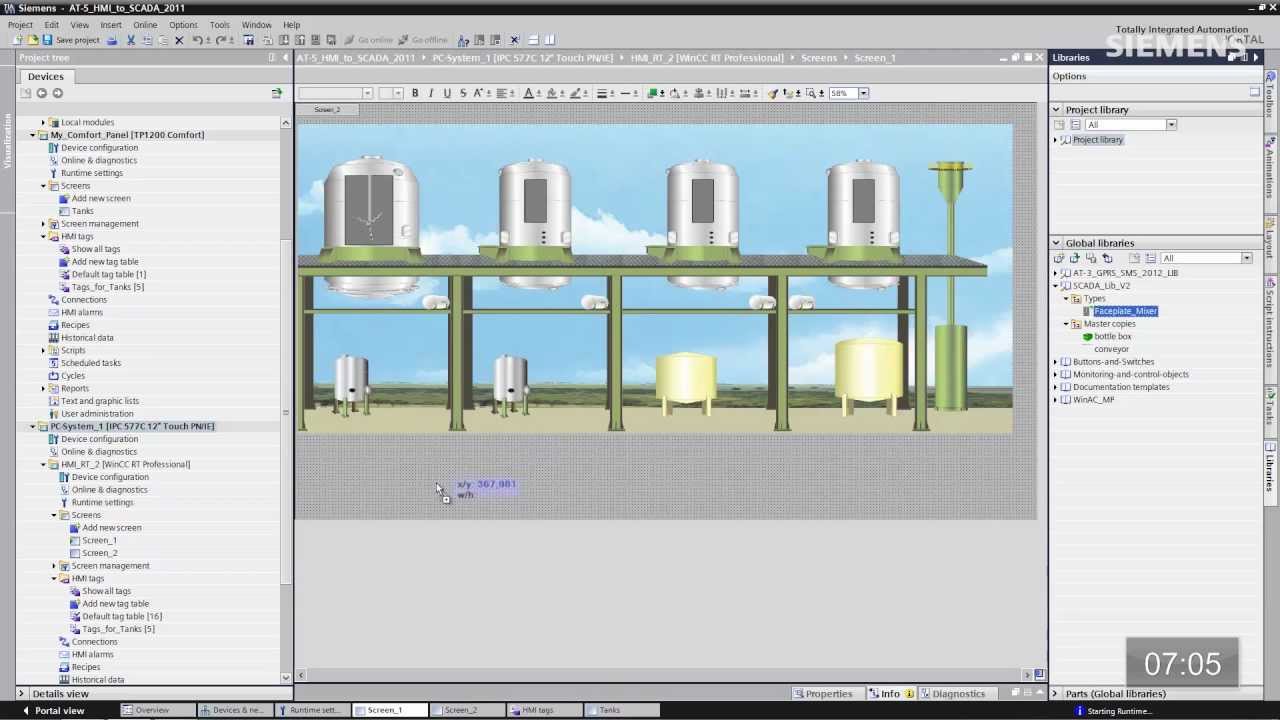The width and height of the screenshot is (1280, 720).
Task: Select Screen_2 in project tree
Action: (x=99, y=553)
